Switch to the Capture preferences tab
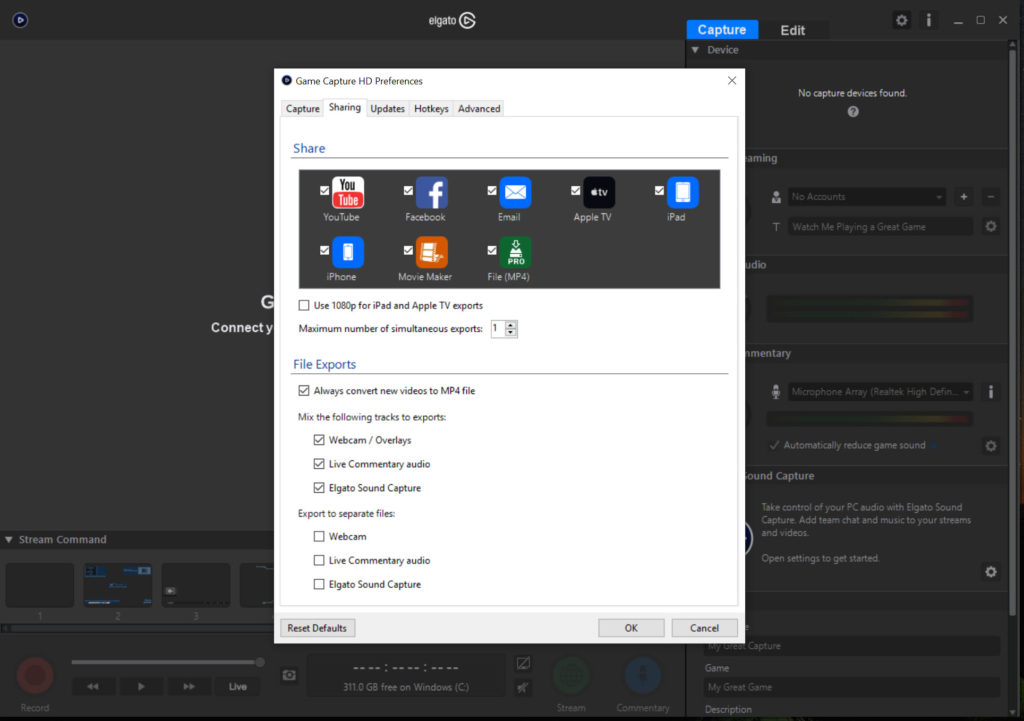 302,108
